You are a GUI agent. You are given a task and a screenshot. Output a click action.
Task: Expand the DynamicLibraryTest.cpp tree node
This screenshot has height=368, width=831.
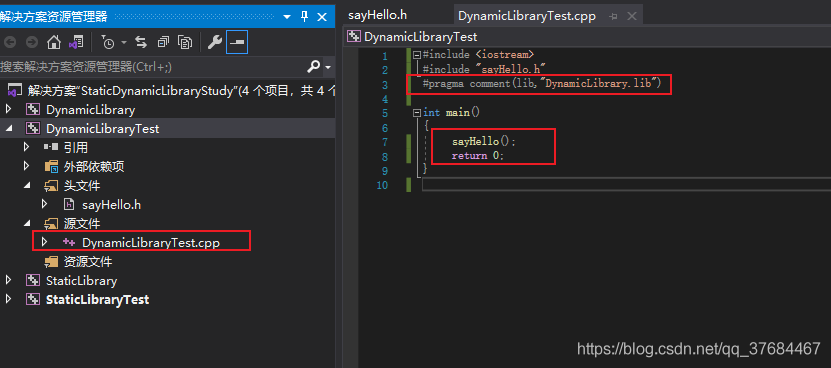tap(45, 242)
